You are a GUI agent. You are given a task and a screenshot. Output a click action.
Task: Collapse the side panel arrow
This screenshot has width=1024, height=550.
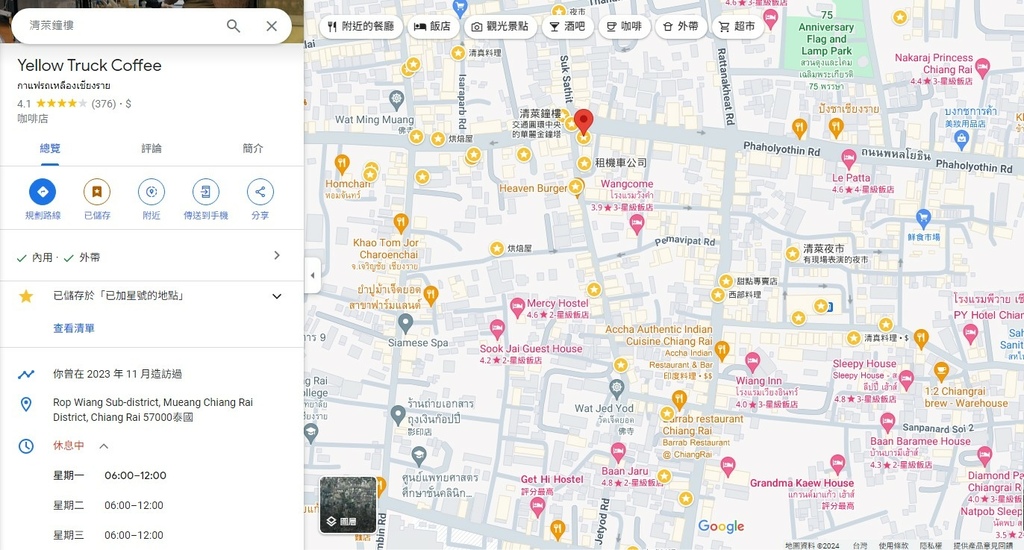pos(312,275)
